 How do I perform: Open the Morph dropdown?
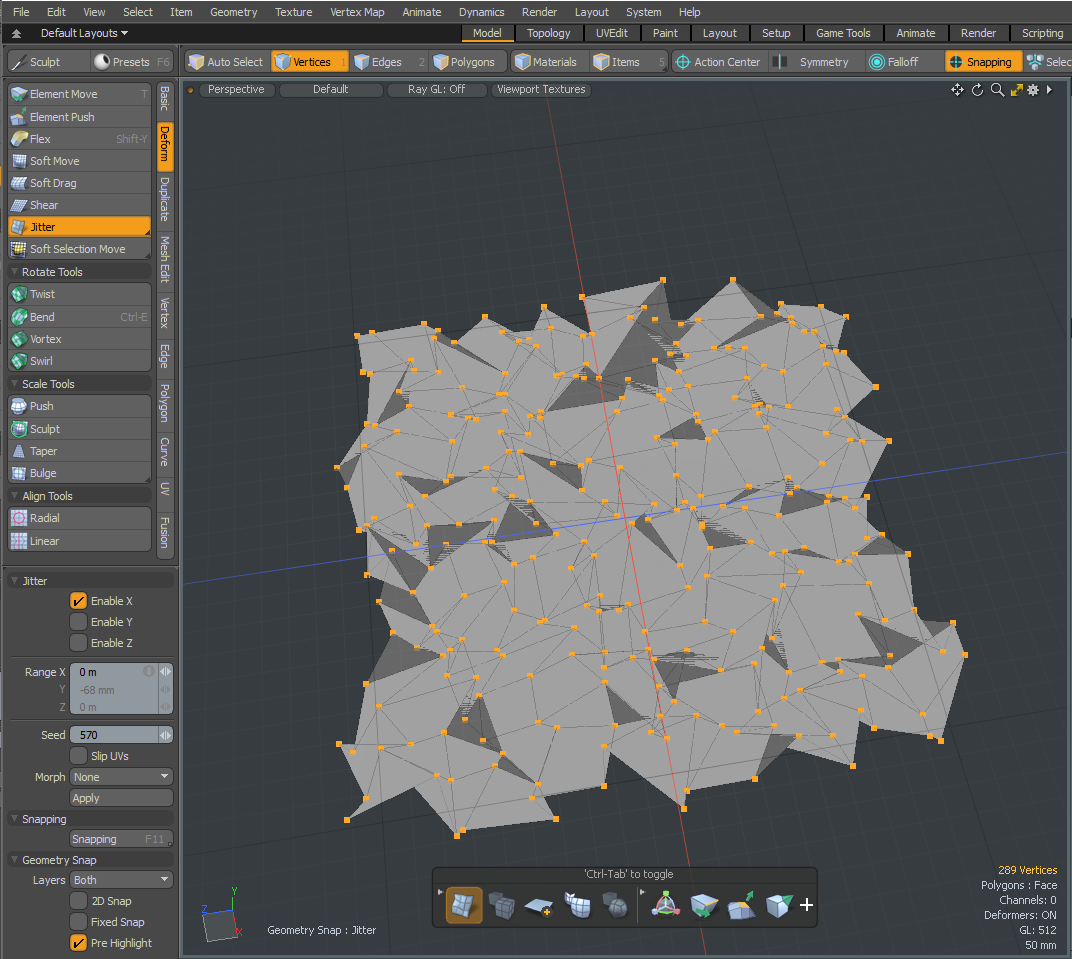coord(121,777)
